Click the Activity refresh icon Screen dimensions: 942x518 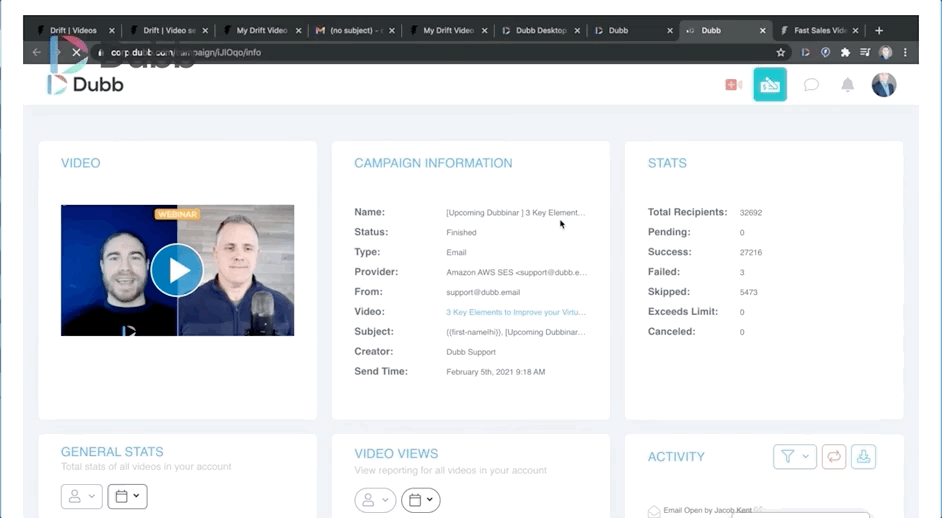834,457
